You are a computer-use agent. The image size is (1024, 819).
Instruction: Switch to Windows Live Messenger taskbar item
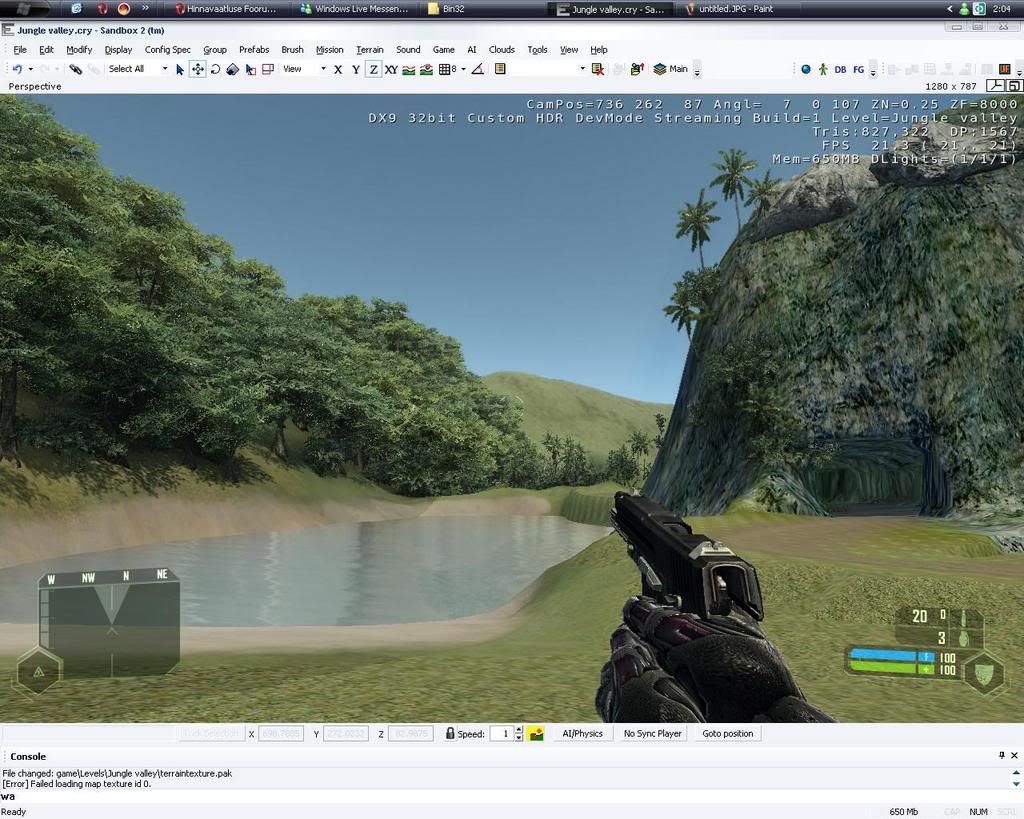[355, 9]
